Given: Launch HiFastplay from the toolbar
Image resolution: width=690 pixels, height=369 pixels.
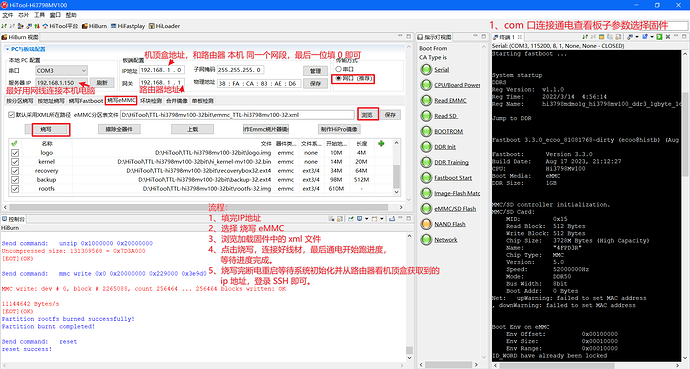Looking at the screenshot, I should pyautogui.click(x=128, y=26).
